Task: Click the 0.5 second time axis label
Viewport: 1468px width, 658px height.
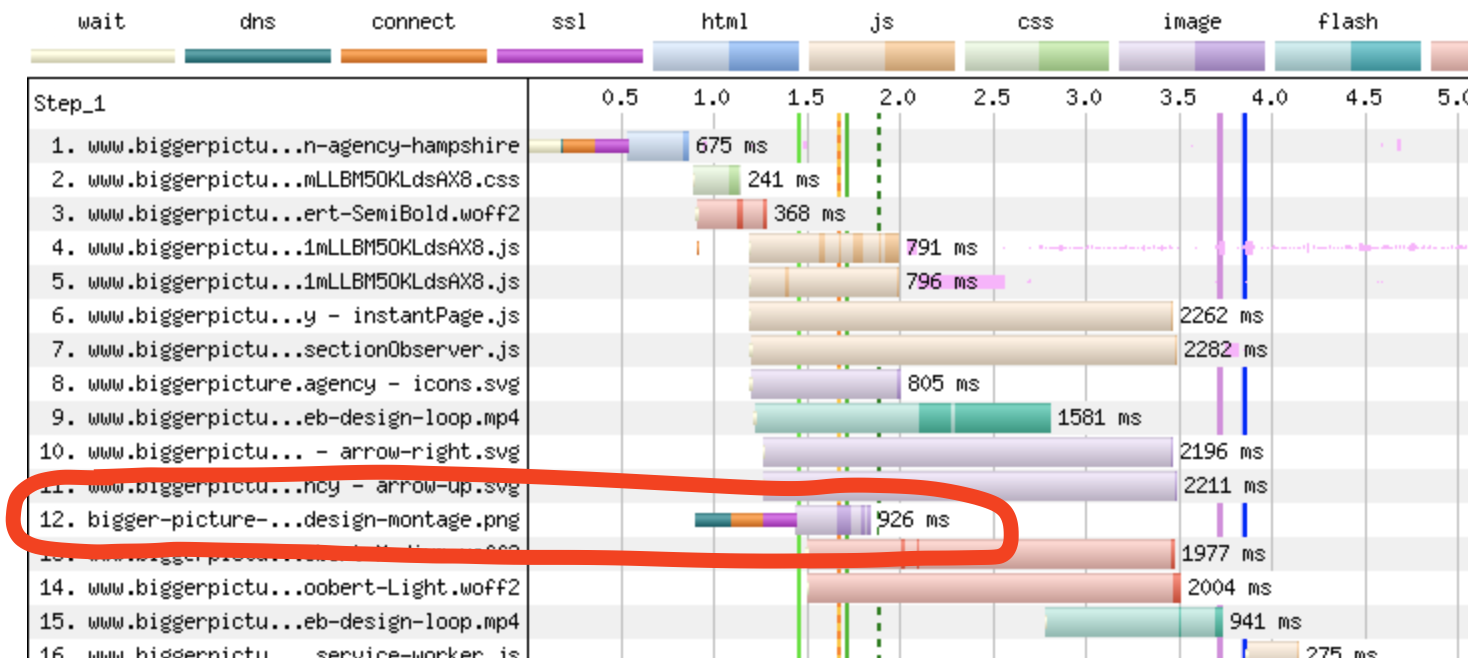Action: coord(620,98)
